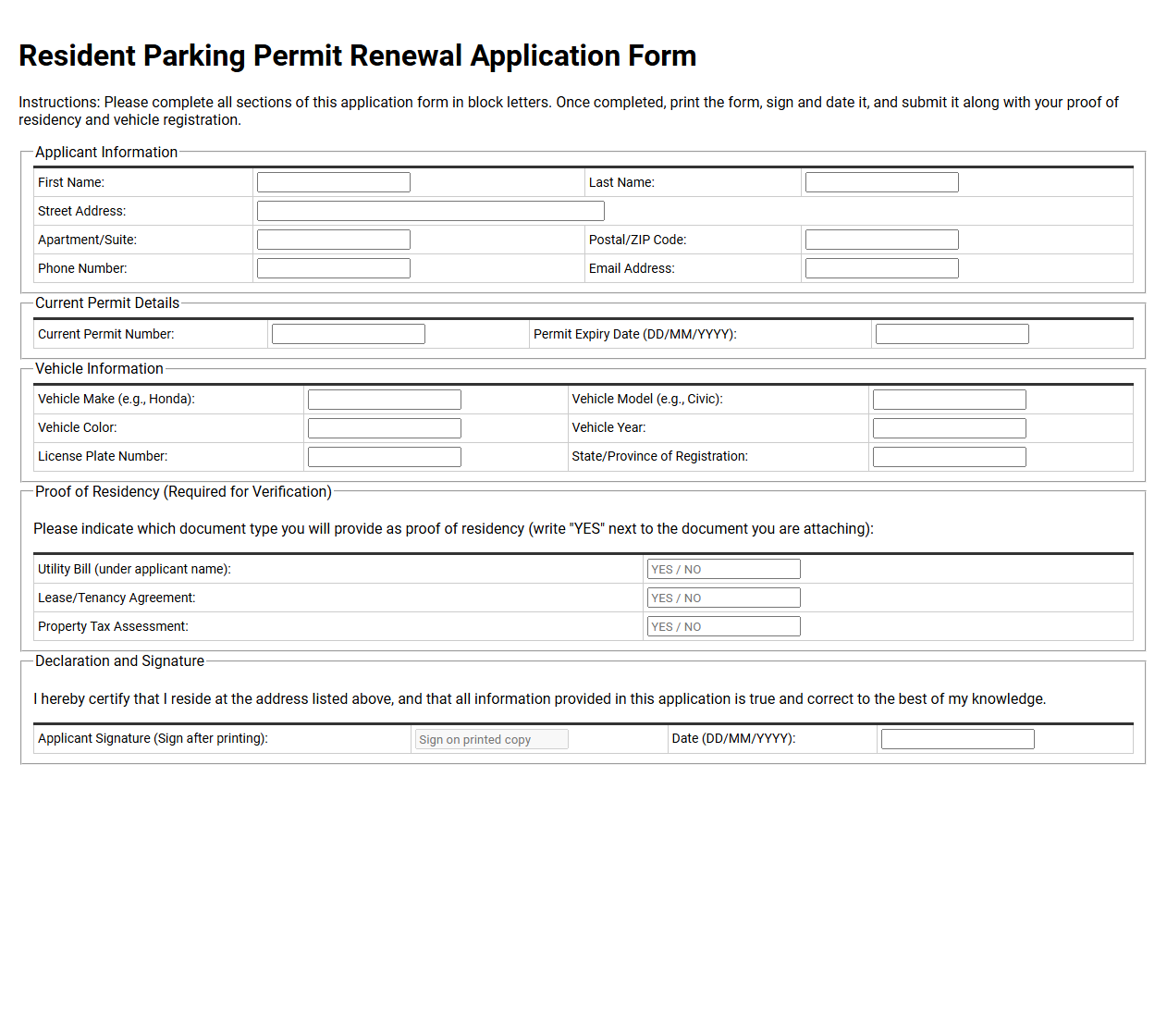
Task: Click the 'Please indicate which document type' text
Action: click(x=453, y=528)
